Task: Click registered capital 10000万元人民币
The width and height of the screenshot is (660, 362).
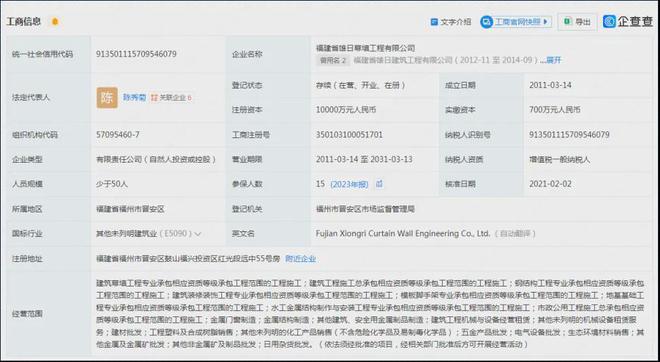Action: coord(346,110)
